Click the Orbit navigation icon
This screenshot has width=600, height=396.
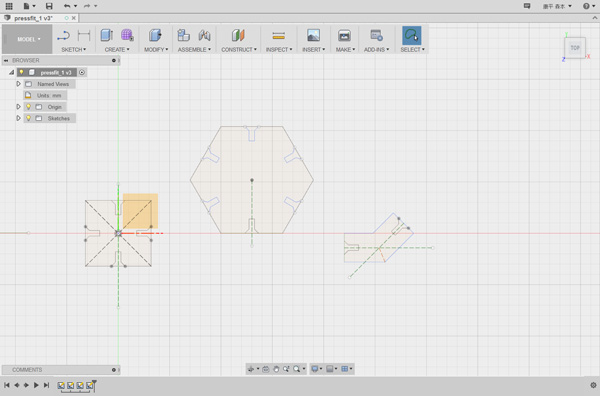[251, 369]
